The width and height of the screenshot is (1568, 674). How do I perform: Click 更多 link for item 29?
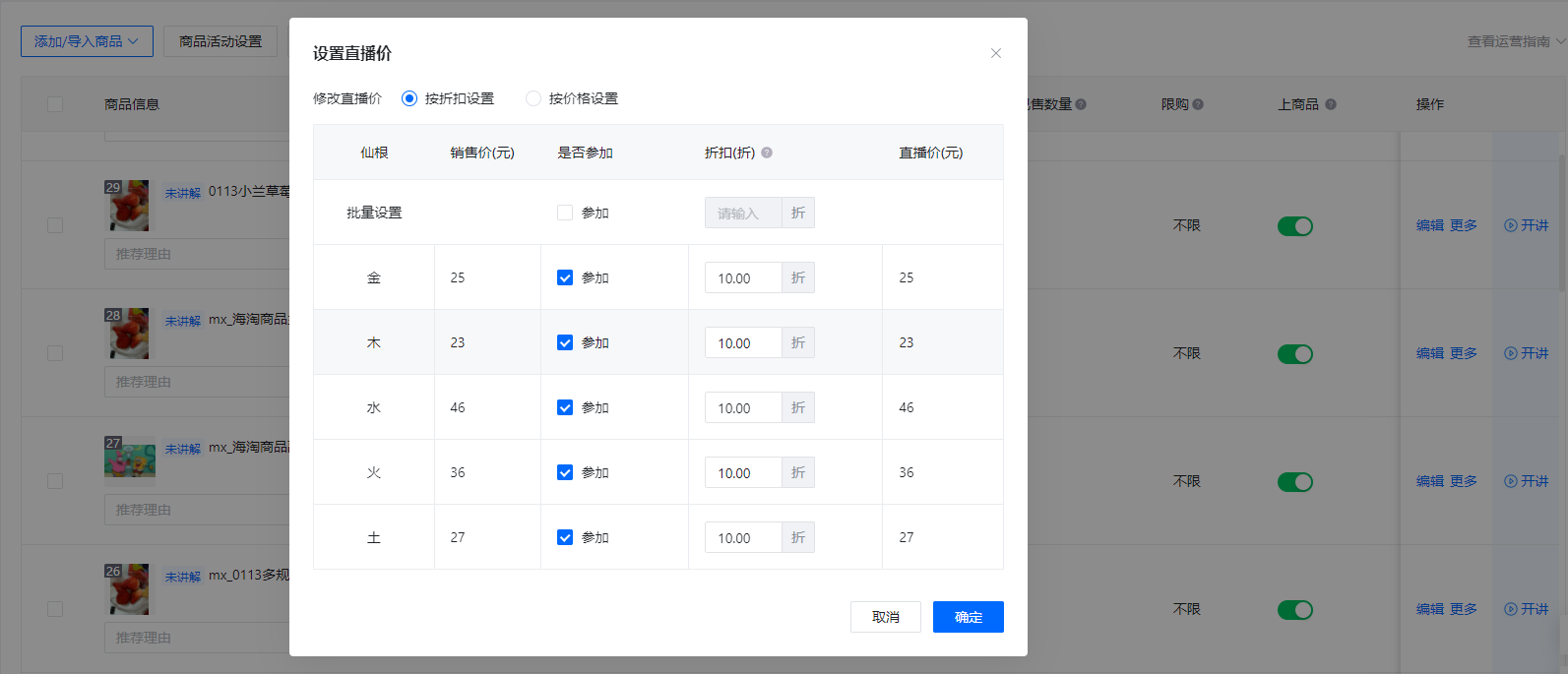[1464, 225]
